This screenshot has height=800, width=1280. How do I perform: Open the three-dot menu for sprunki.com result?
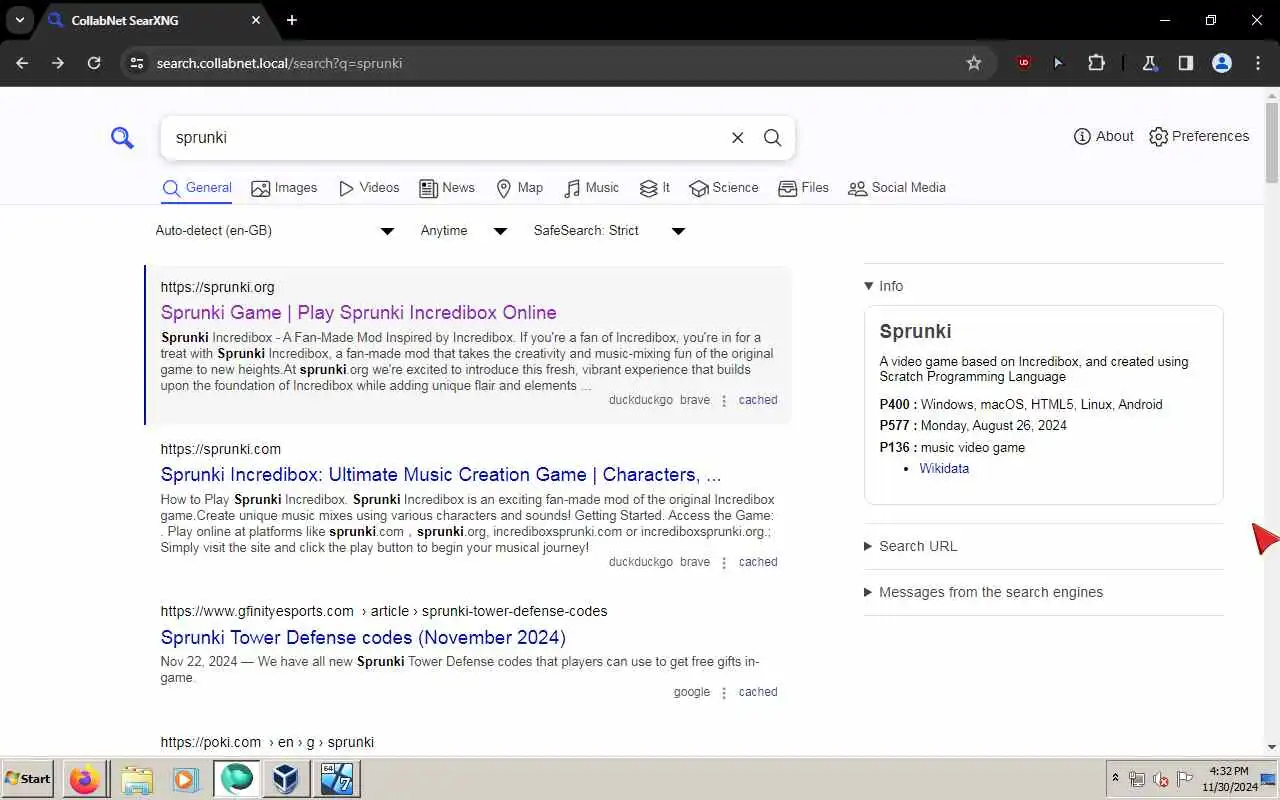[724, 563]
